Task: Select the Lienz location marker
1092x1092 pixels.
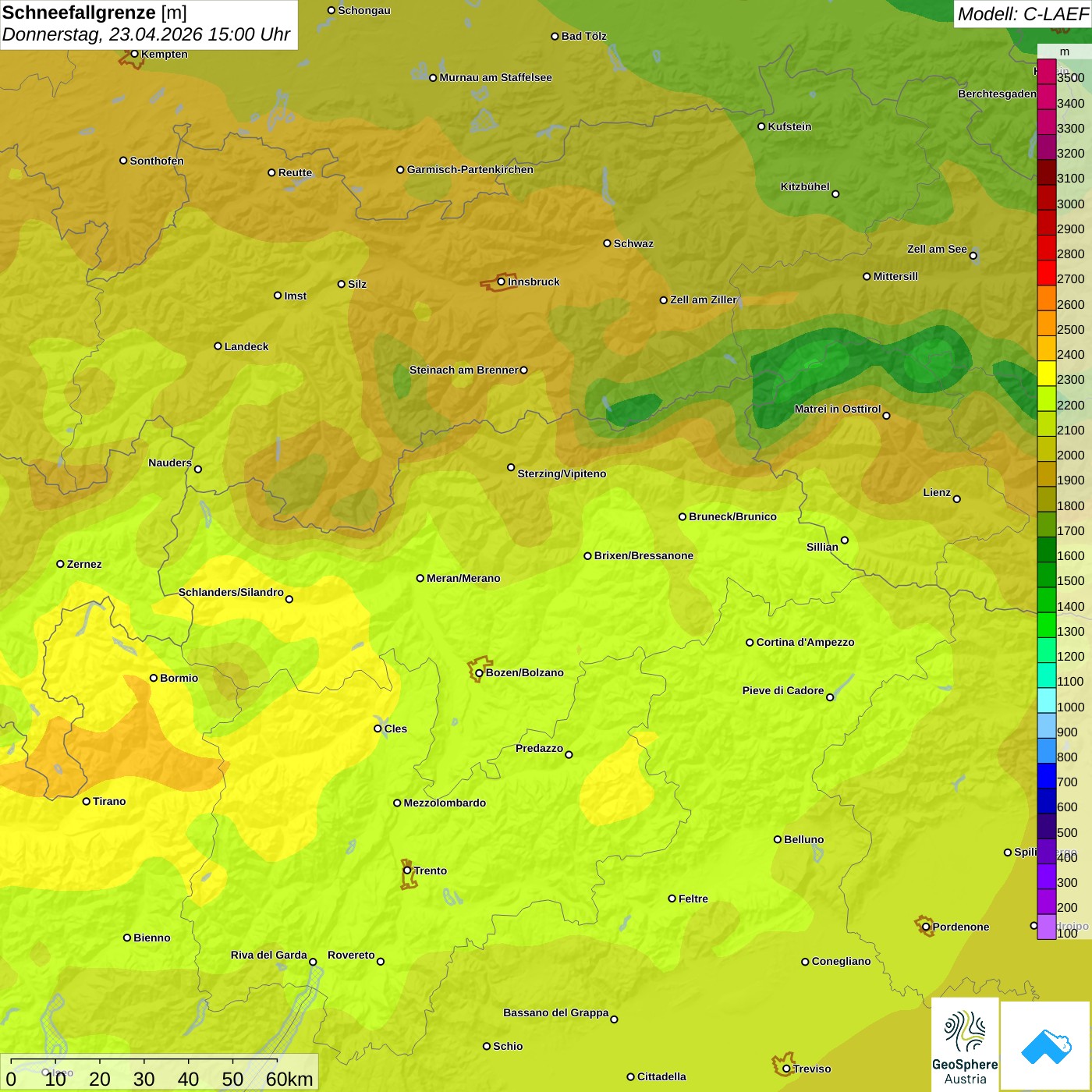Action: click(x=957, y=499)
